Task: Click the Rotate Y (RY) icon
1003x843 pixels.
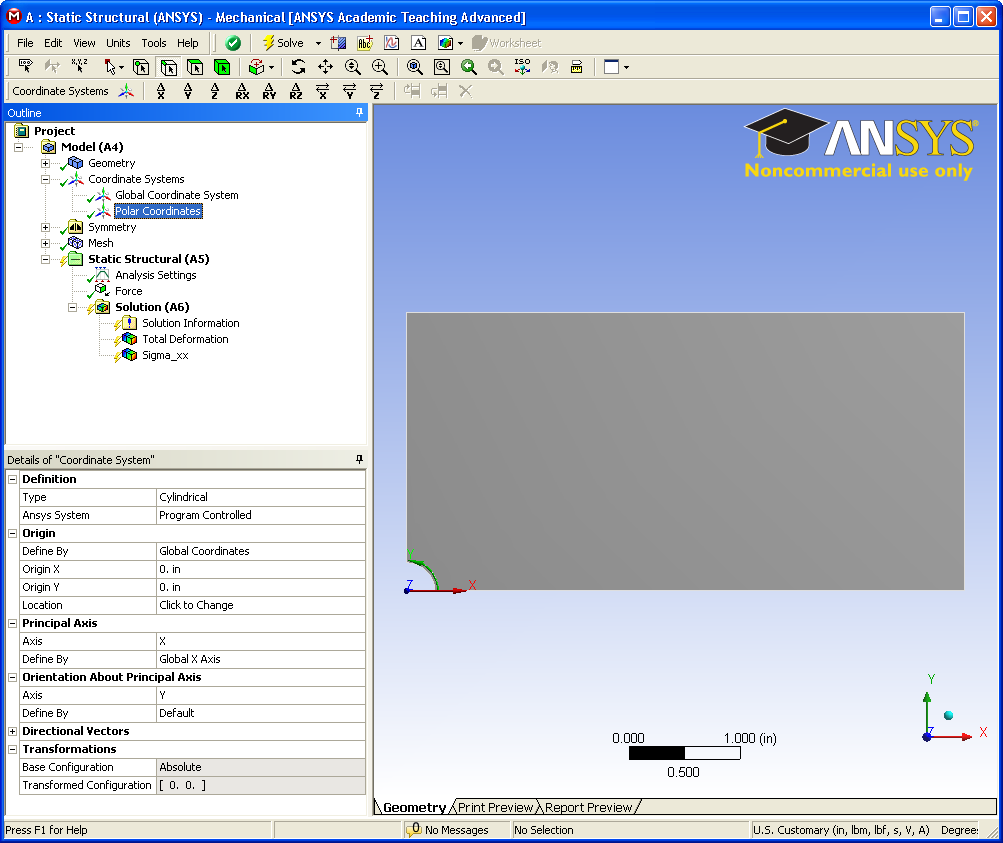Action: click(269, 91)
